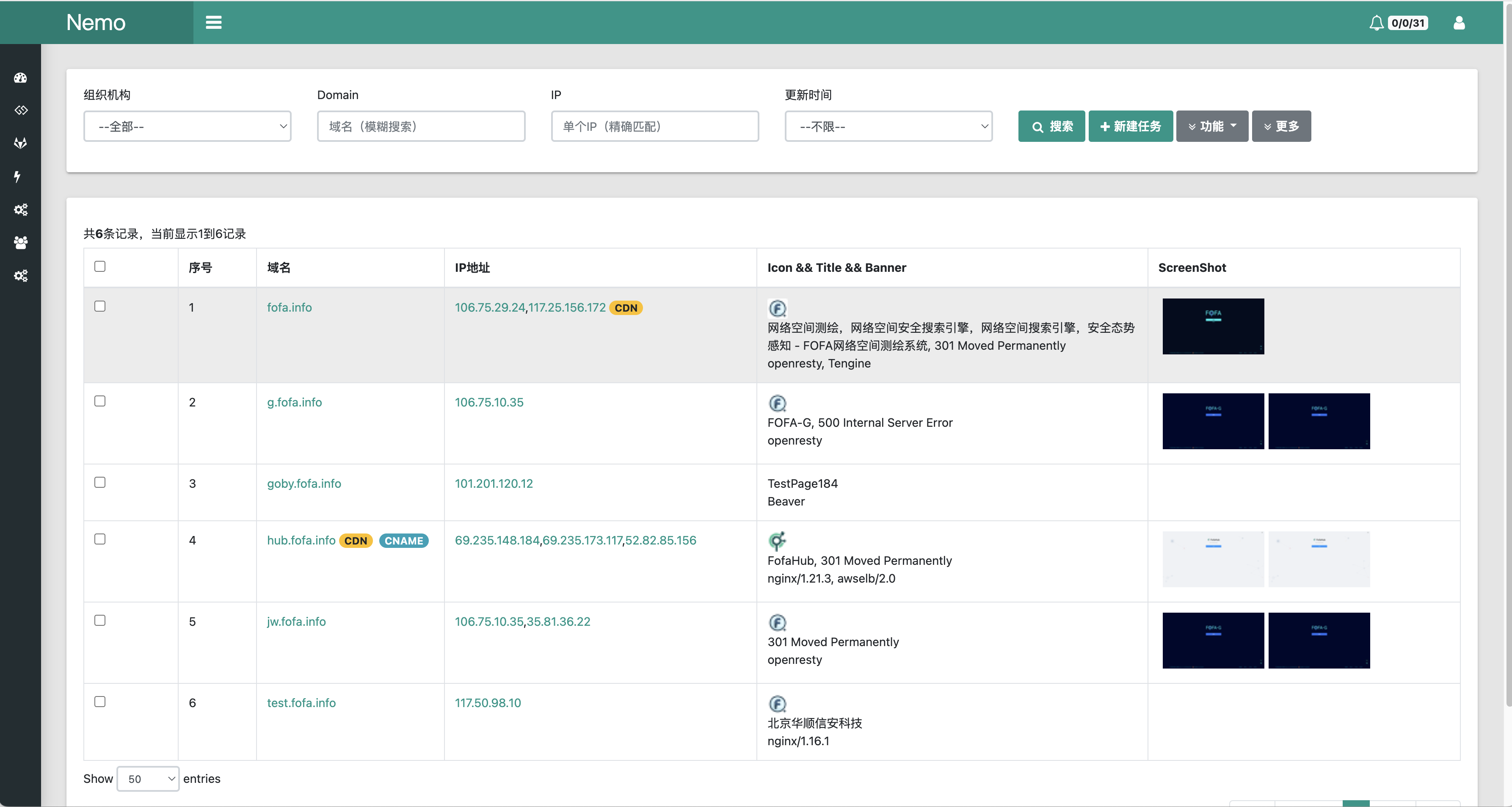Click the Show 50 entries stepper

[147, 778]
